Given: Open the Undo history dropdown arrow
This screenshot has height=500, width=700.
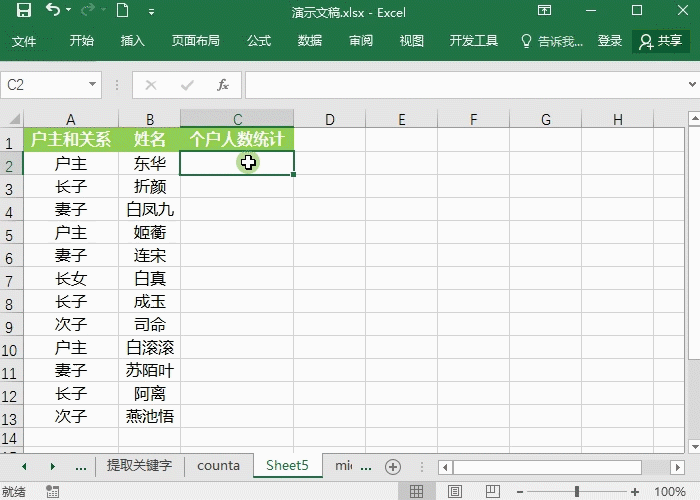Looking at the screenshot, I should point(68,10).
